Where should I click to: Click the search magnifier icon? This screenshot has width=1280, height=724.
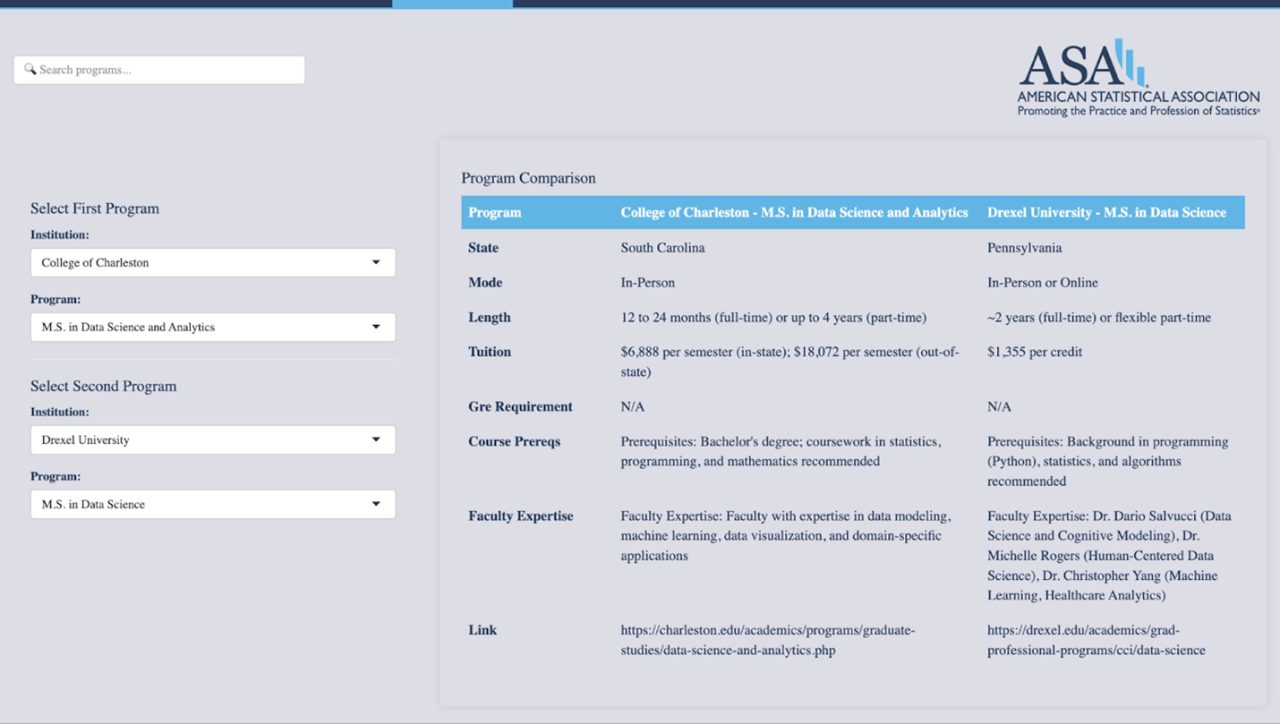[30, 70]
